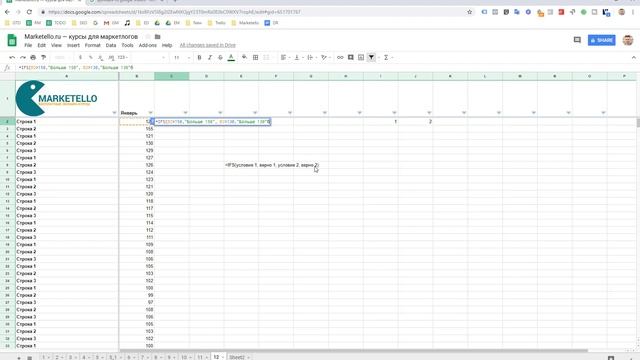
Task: Open text wrapping dropdown
Action: point(311,58)
